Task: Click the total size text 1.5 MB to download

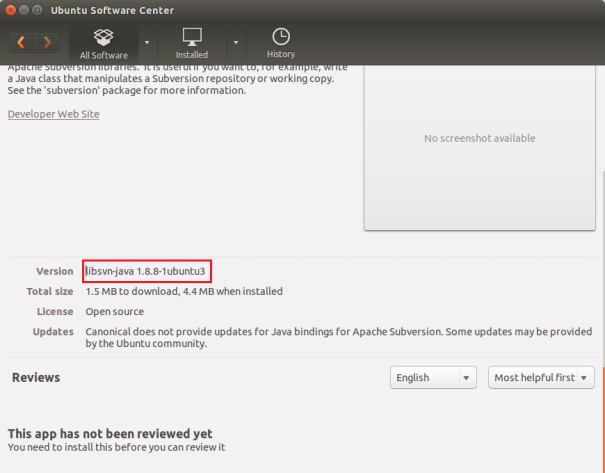Action: pos(132,291)
